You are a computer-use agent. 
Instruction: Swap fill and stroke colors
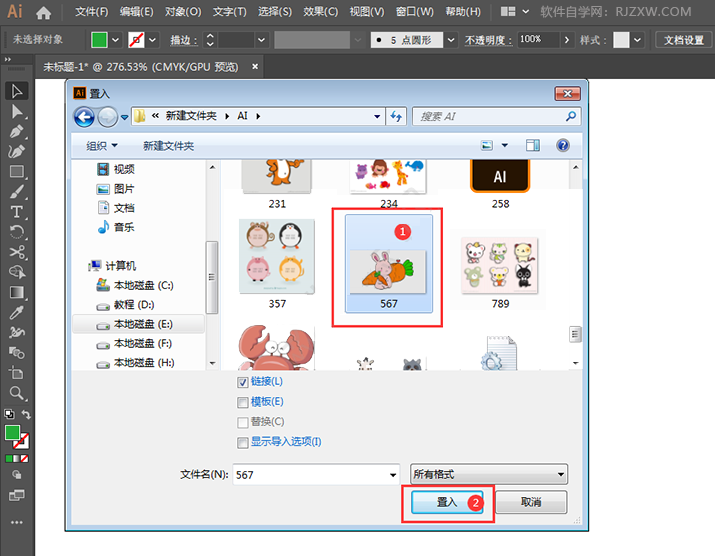(x=26, y=414)
